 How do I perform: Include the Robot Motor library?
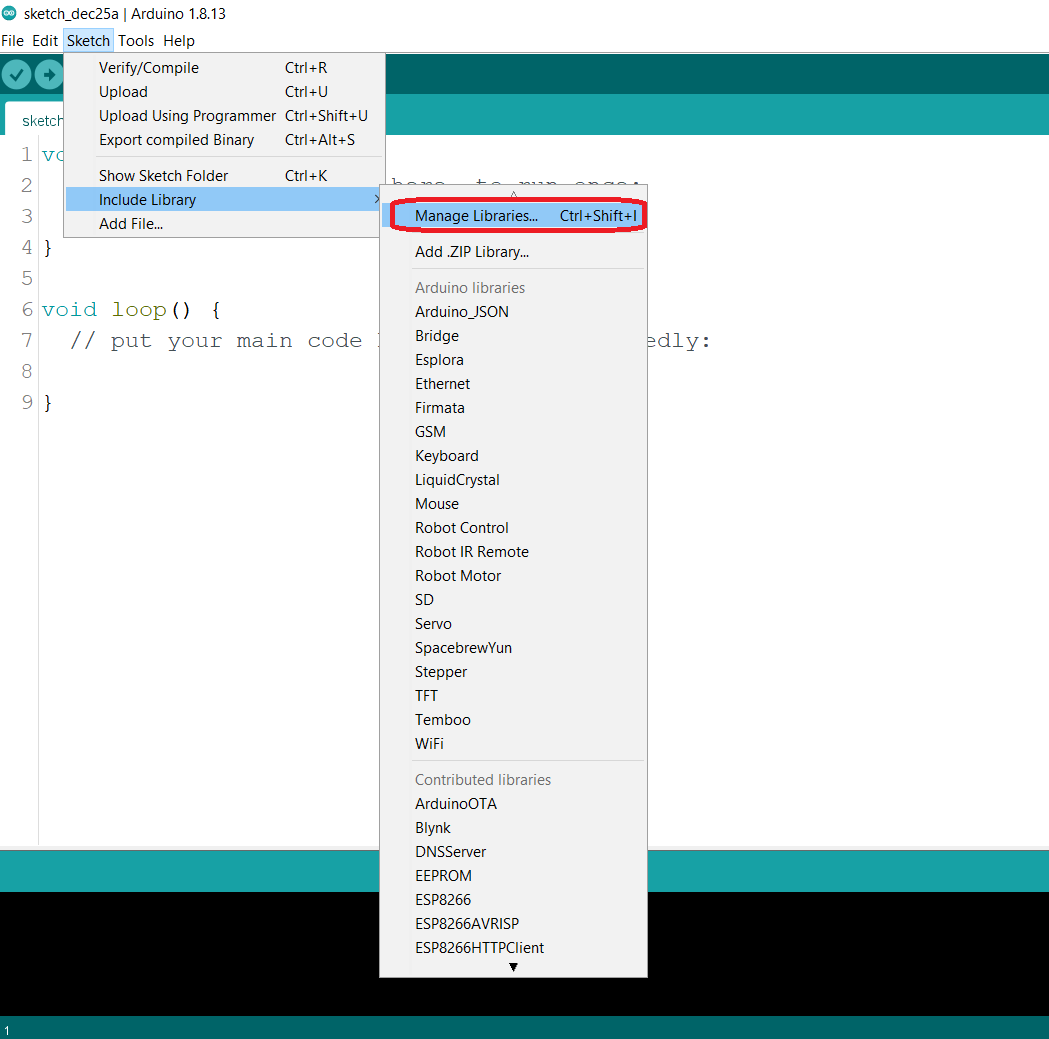click(513, 576)
